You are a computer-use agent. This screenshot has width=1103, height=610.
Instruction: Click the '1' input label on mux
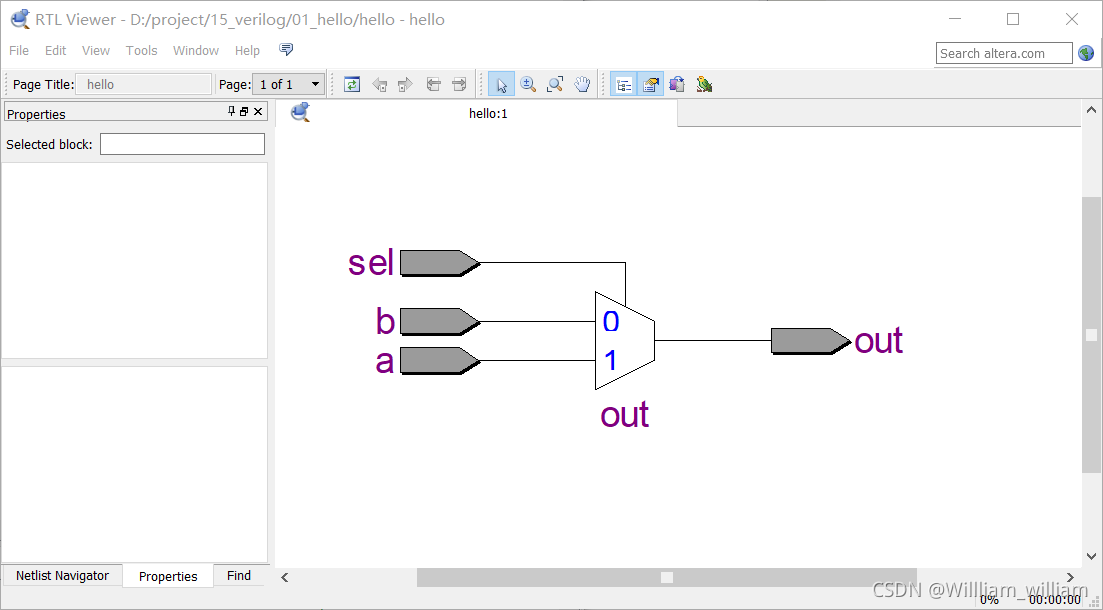coord(610,361)
